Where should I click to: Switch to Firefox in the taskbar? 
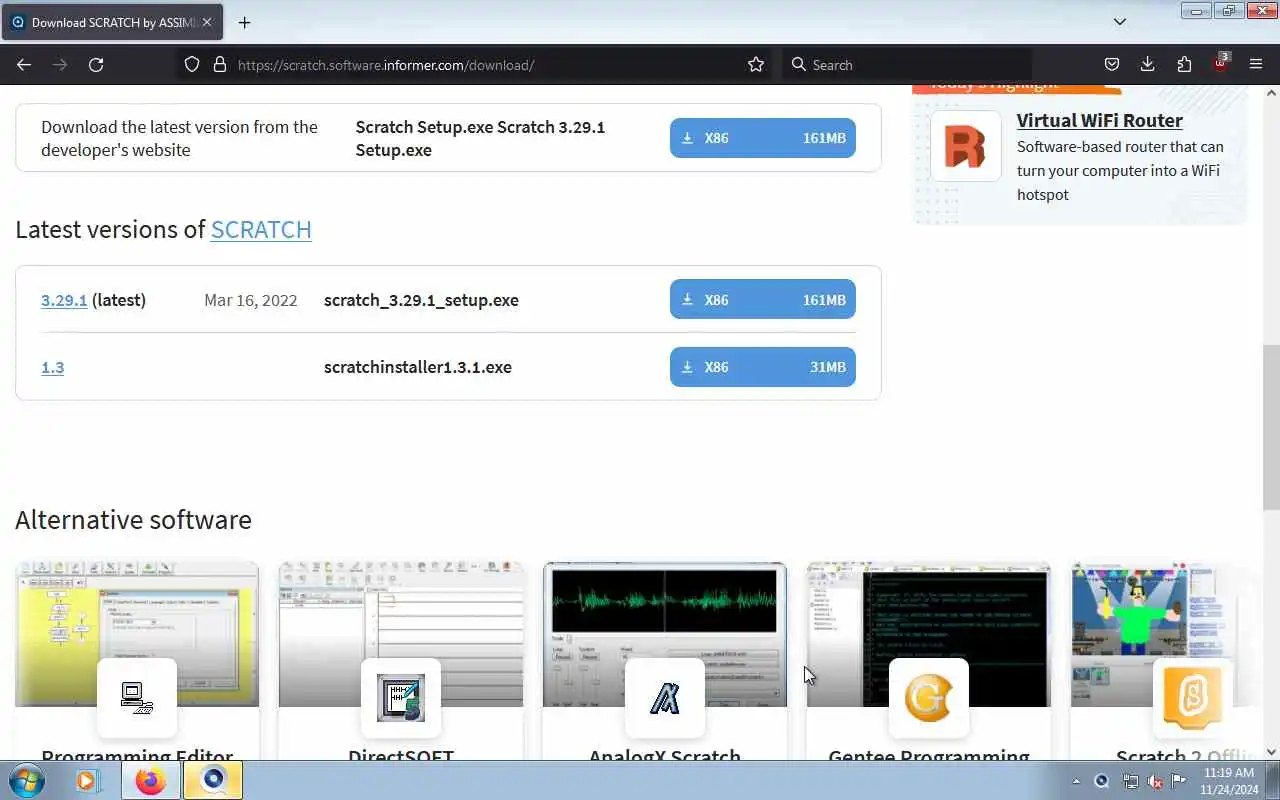pos(151,780)
